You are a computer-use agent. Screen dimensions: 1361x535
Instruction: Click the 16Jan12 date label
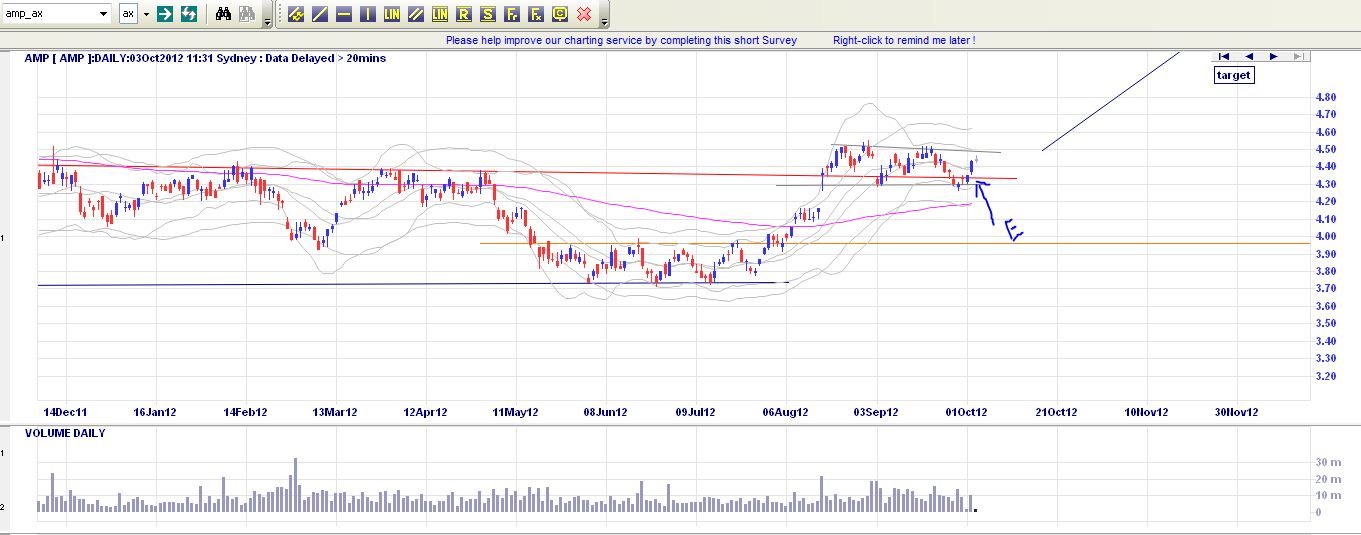coord(155,412)
